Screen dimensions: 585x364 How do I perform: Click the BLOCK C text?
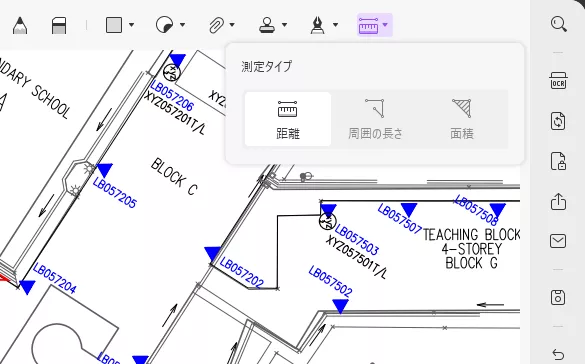(x=174, y=177)
